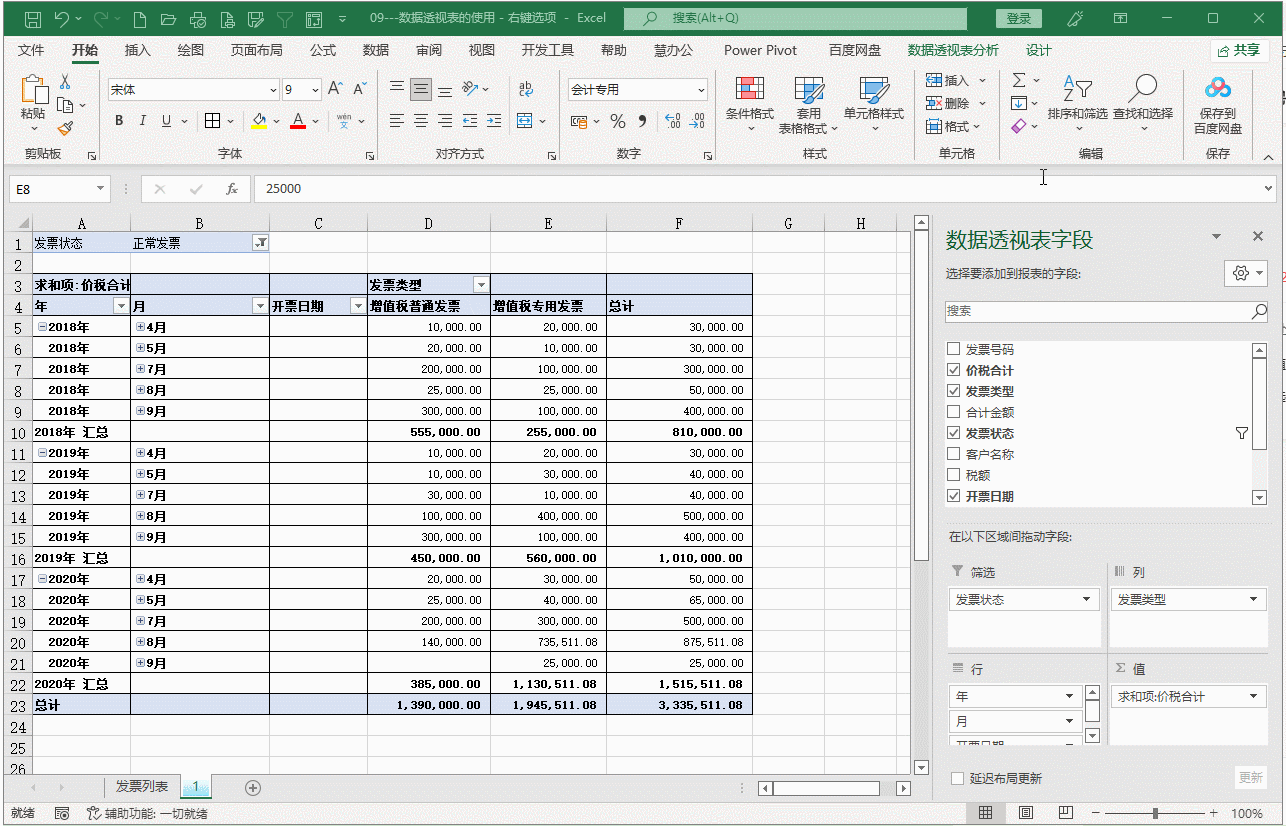Click the 登录 sign-in button
The height and width of the screenshot is (826, 1286).
(1019, 18)
